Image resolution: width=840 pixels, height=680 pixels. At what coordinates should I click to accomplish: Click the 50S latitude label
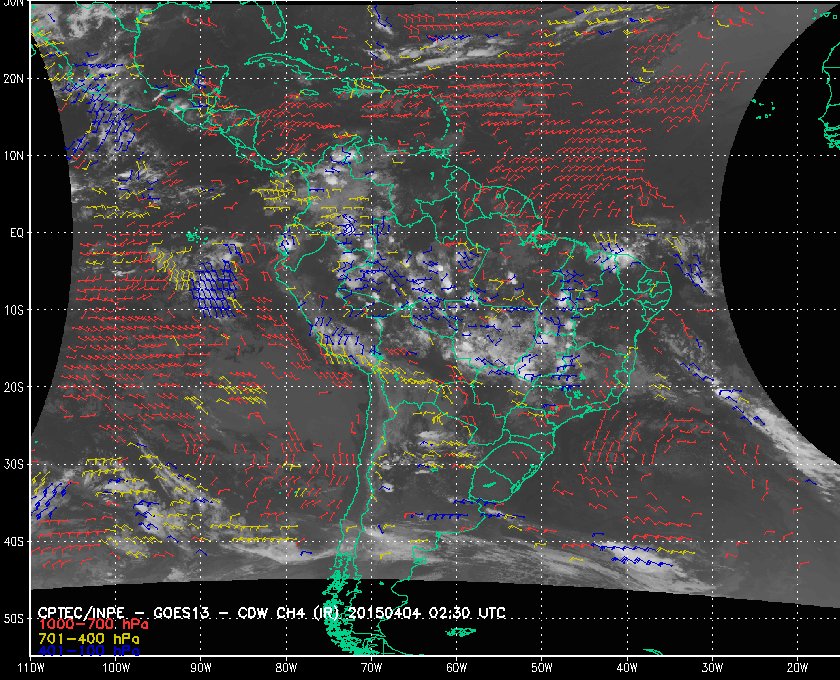[x=14, y=619]
